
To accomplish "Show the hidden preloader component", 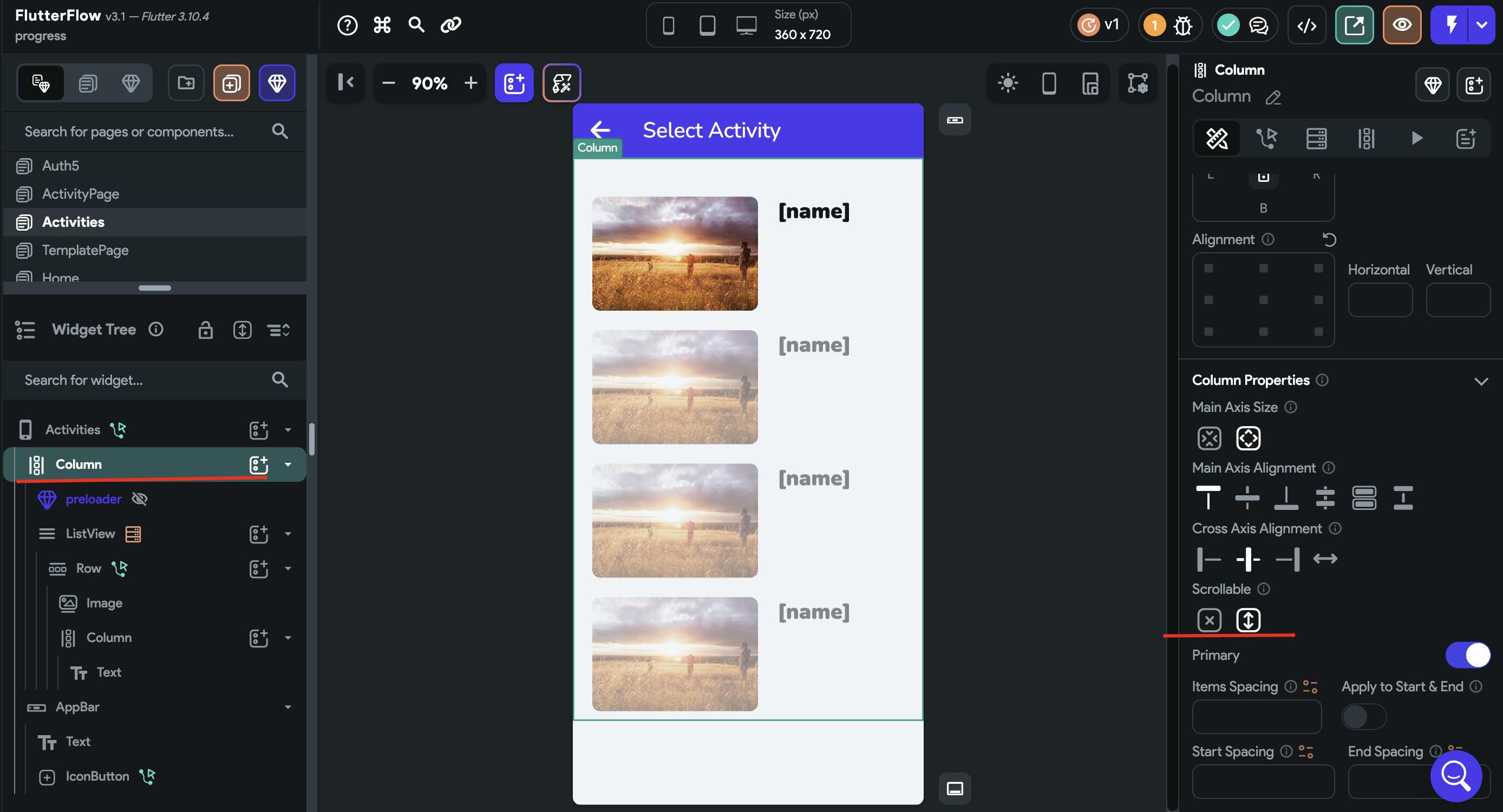I will (140, 499).
